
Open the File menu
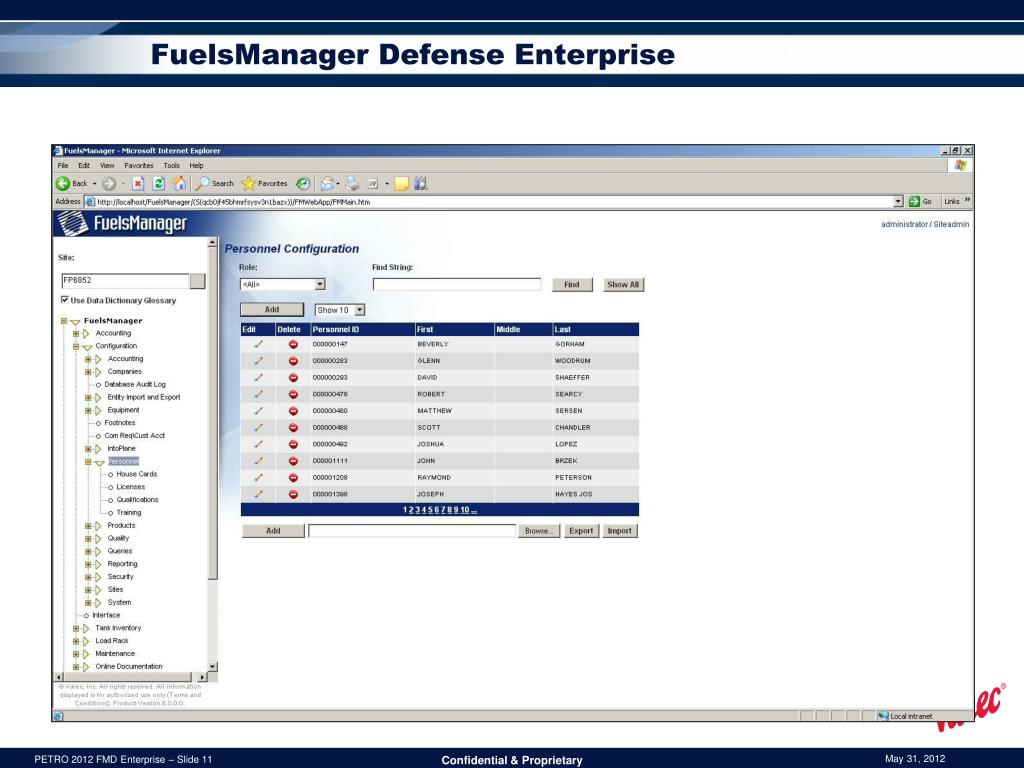(x=63, y=166)
